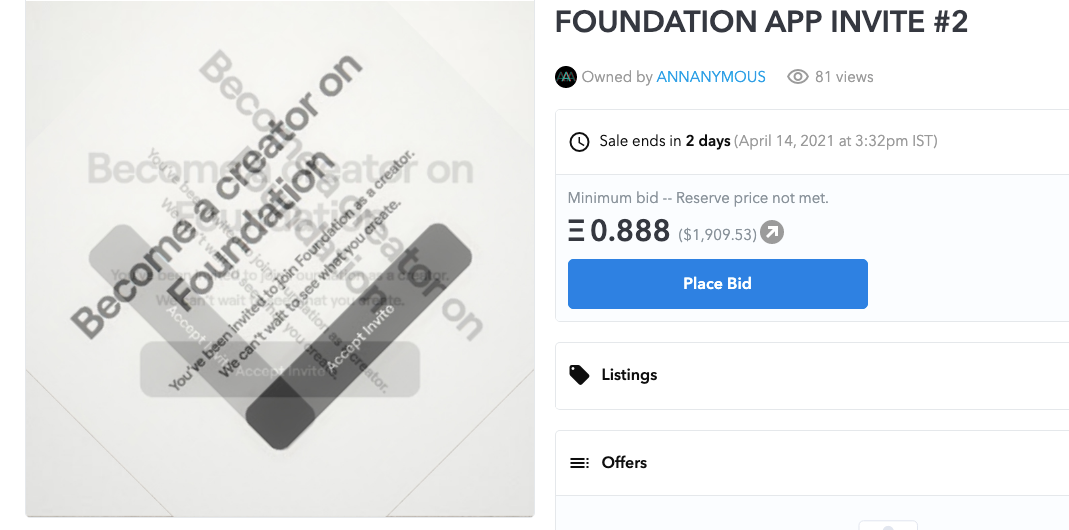Image resolution: width=1069 pixels, height=530 pixels.
Task: Click the Ethereum symbol before 0.888
Action: click(x=575, y=232)
